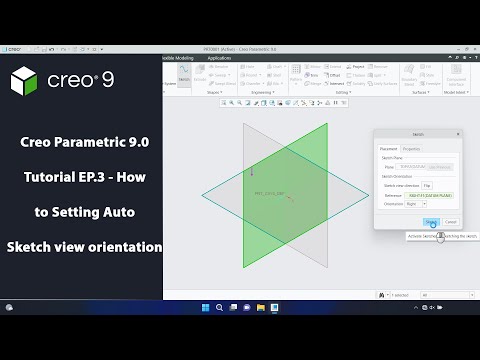480x360 pixels.
Task: Choose the Hole tool
Action: click(247, 67)
